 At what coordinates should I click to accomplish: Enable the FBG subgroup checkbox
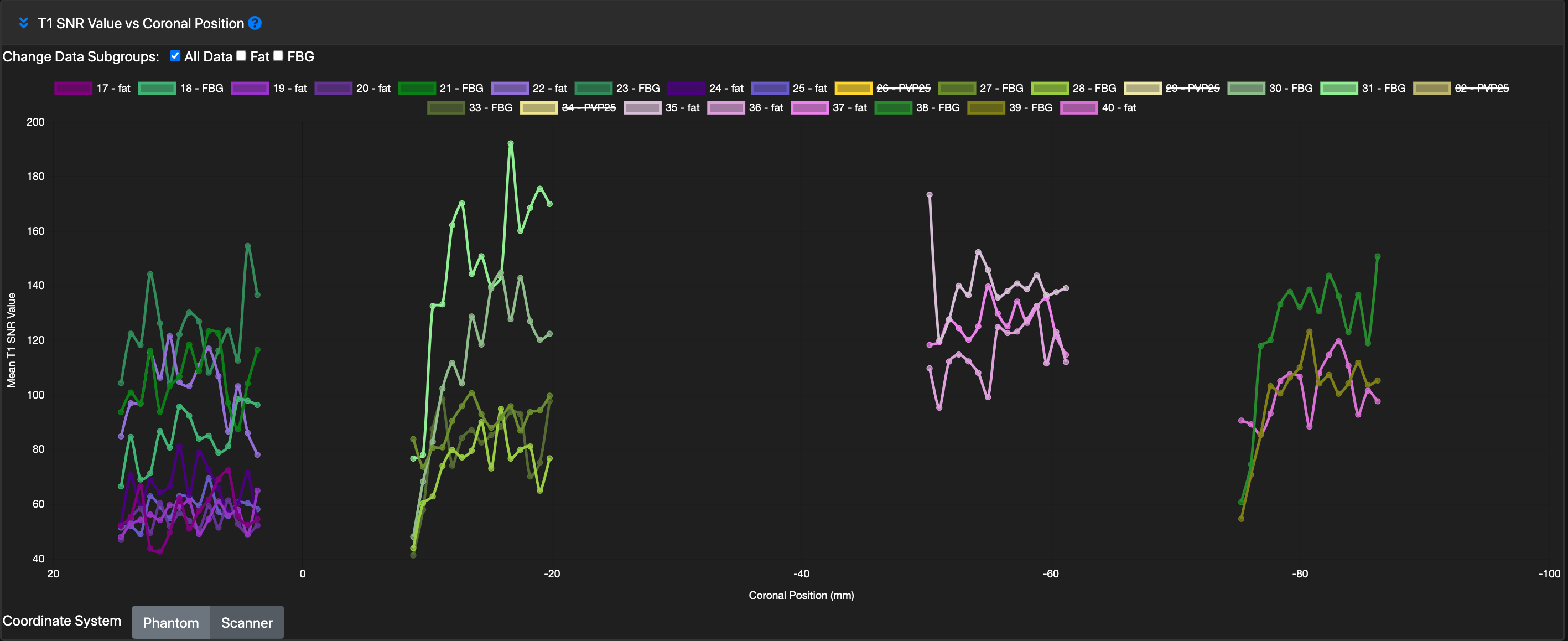click(278, 56)
